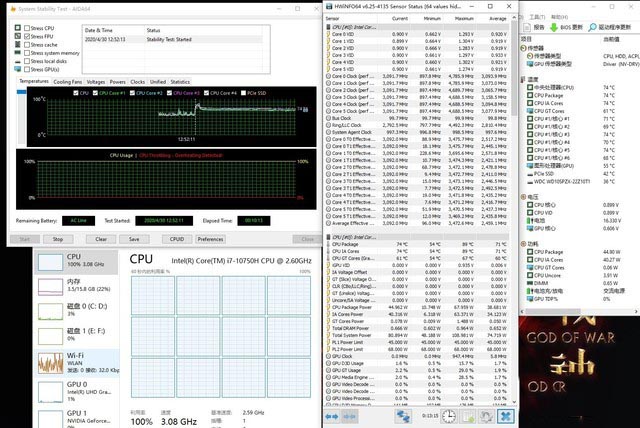Click AIDA64 flame icon in title bar

pyautogui.click(x=13, y=9)
